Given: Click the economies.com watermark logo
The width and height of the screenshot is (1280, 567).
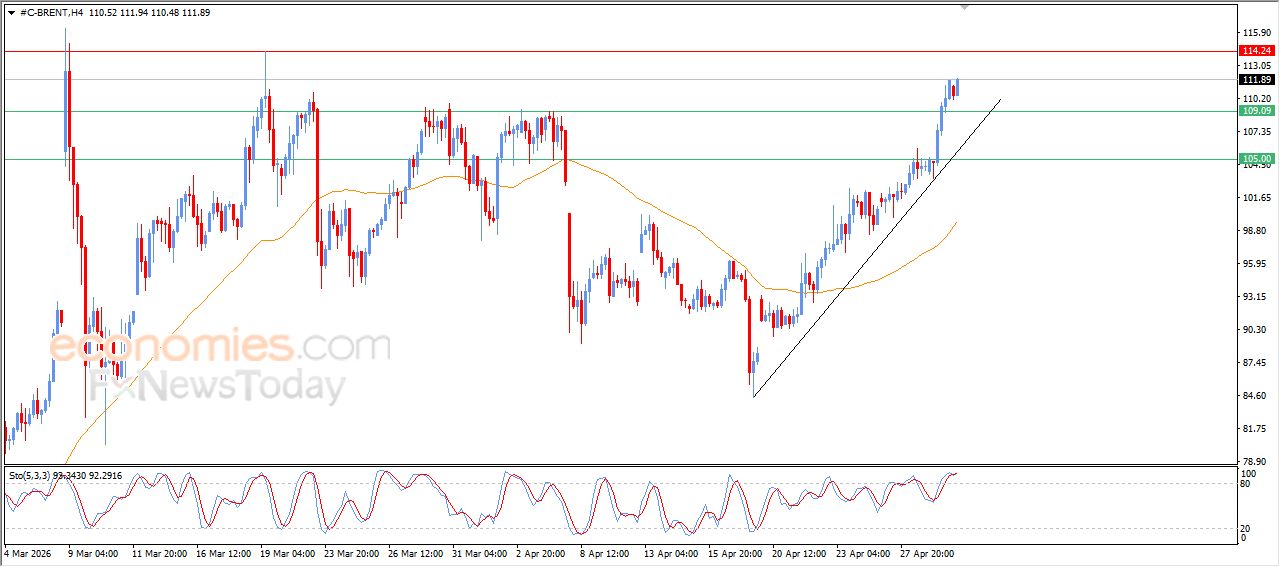Looking at the screenshot, I should click(x=220, y=347).
